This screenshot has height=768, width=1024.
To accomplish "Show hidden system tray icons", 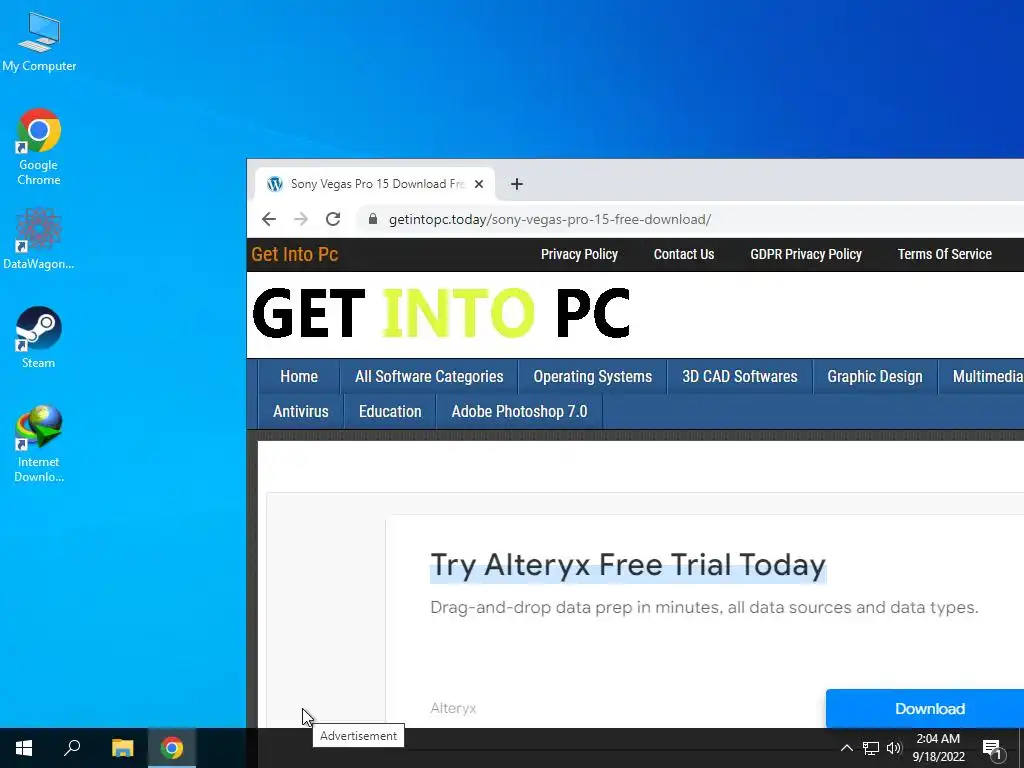I will point(846,748).
